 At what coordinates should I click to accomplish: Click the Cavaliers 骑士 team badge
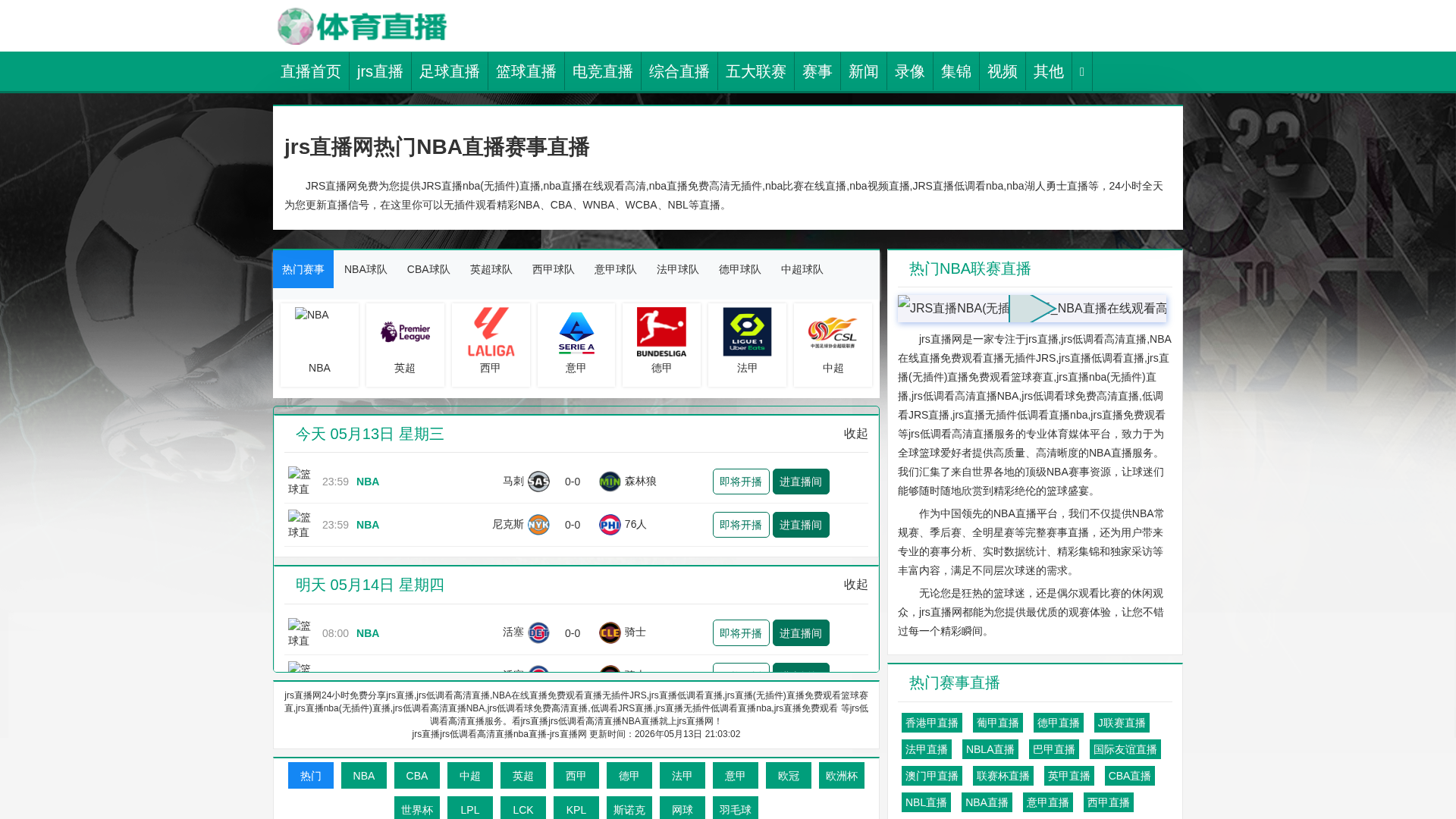(x=610, y=632)
